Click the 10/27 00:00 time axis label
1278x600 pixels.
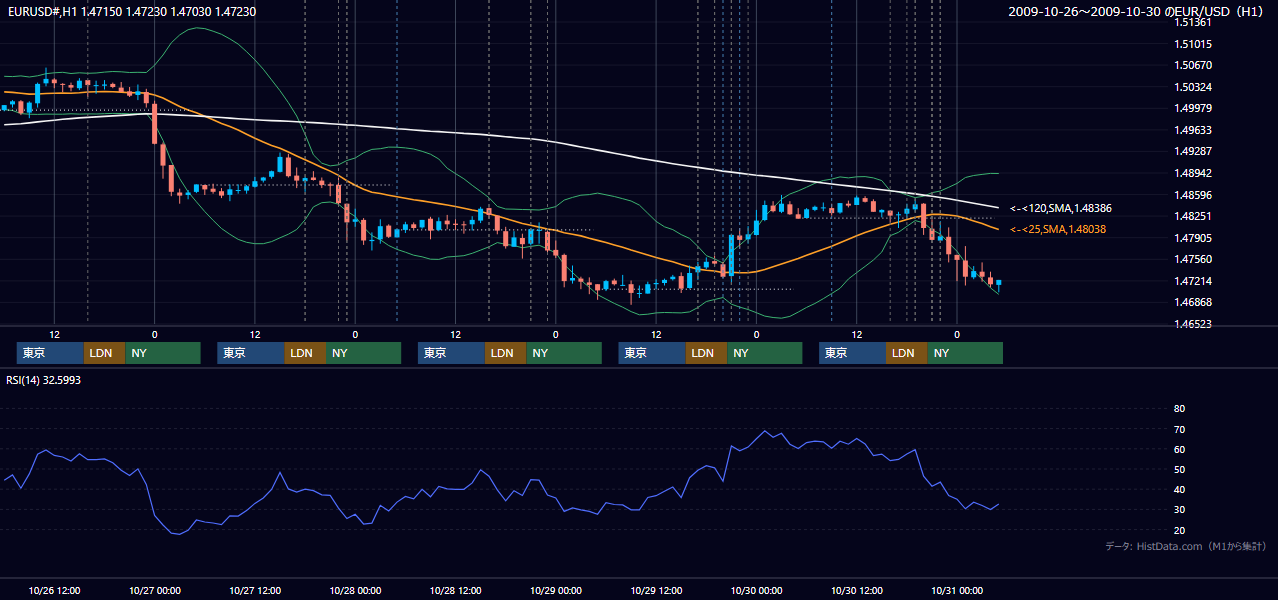point(154,590)
